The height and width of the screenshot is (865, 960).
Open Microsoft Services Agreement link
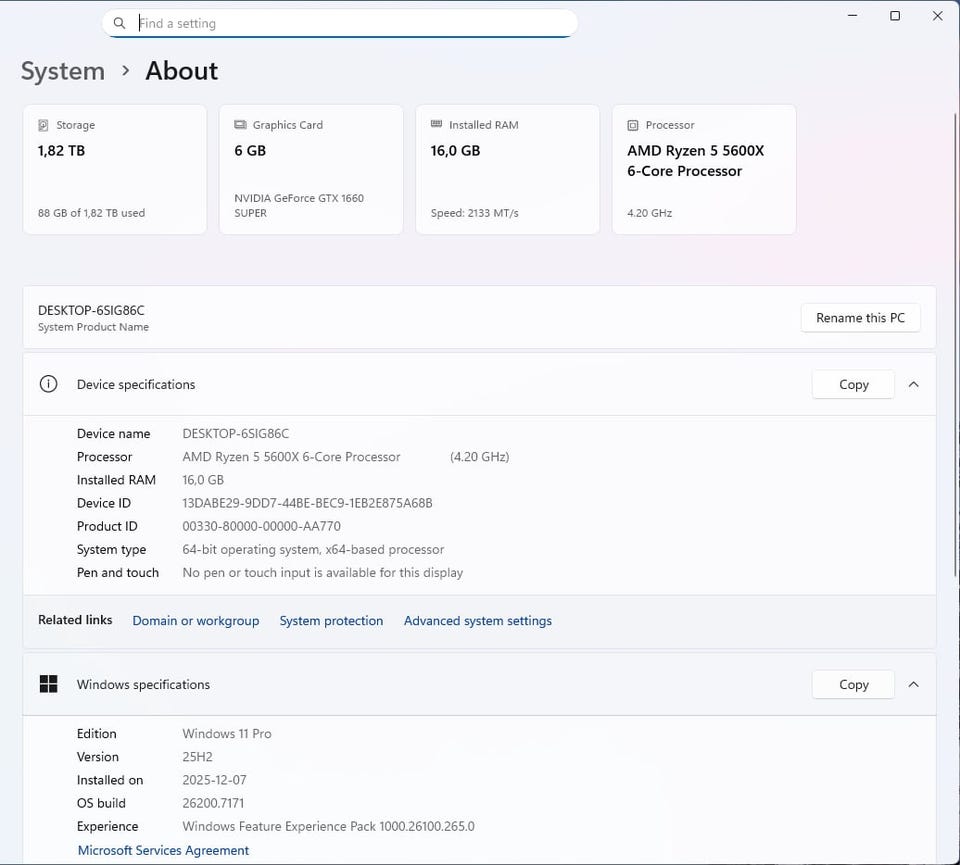[163, 850]
